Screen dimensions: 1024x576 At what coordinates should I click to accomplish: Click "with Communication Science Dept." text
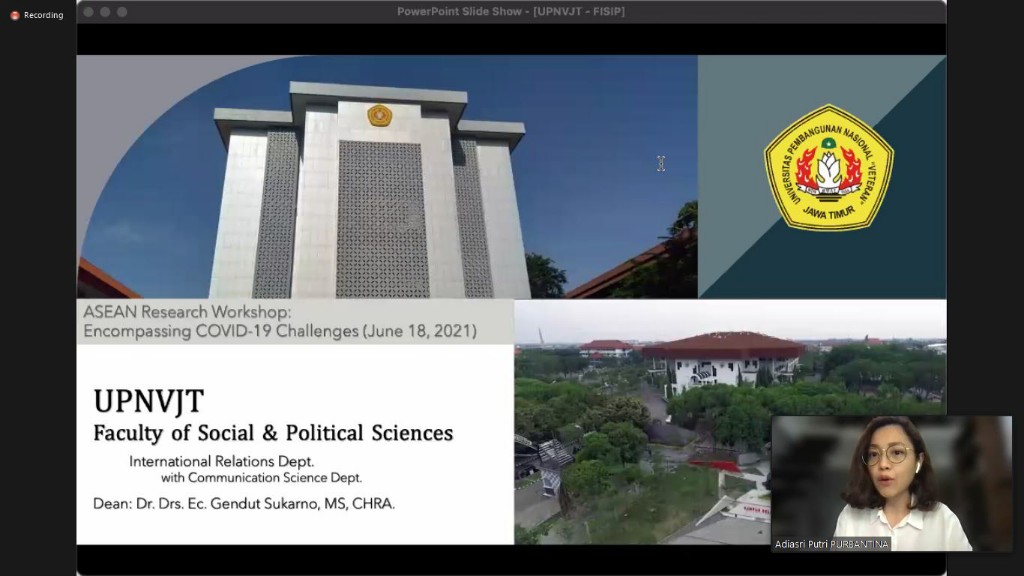coord(261,478)
